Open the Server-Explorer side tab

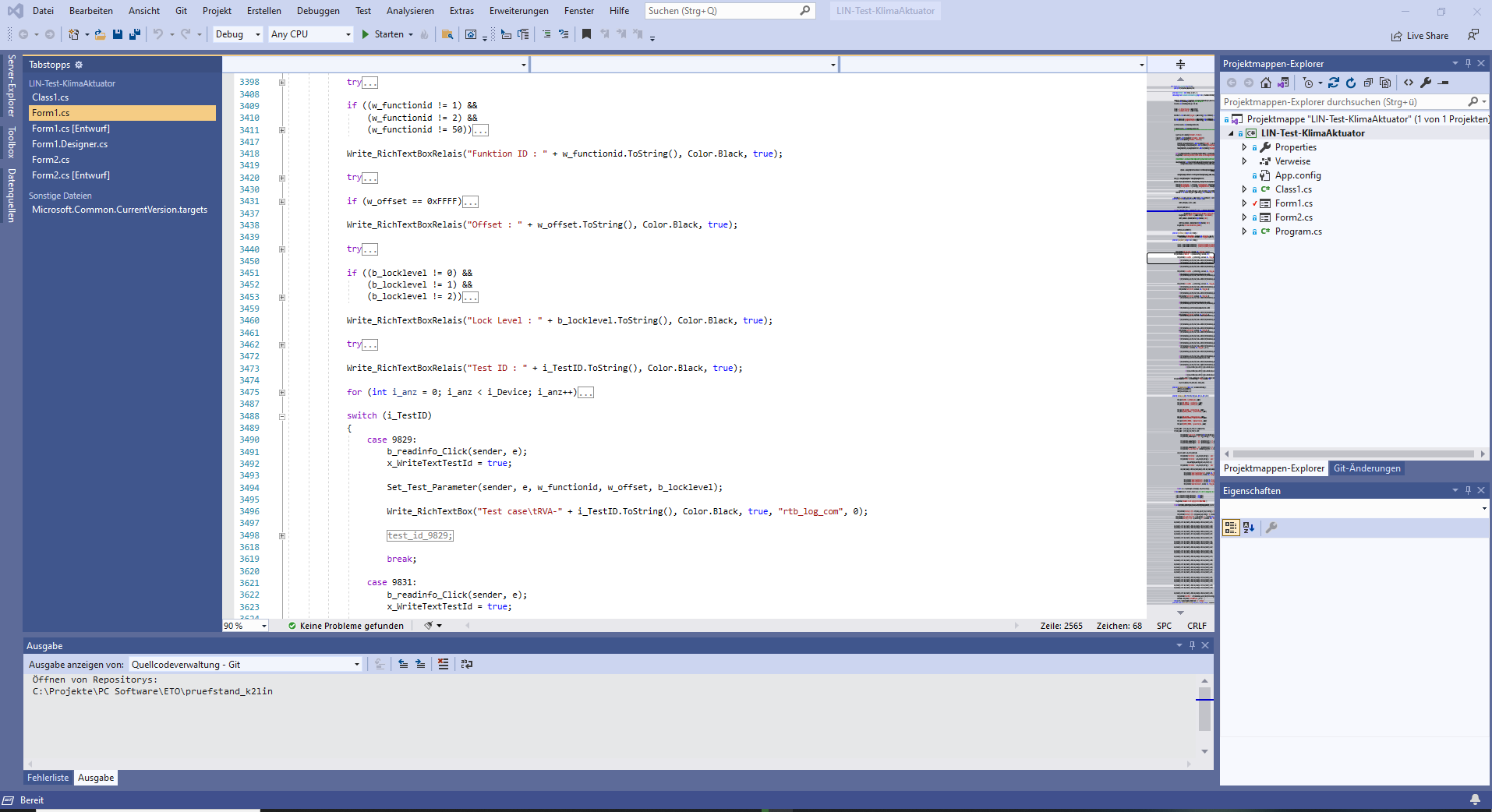[11, 85]
